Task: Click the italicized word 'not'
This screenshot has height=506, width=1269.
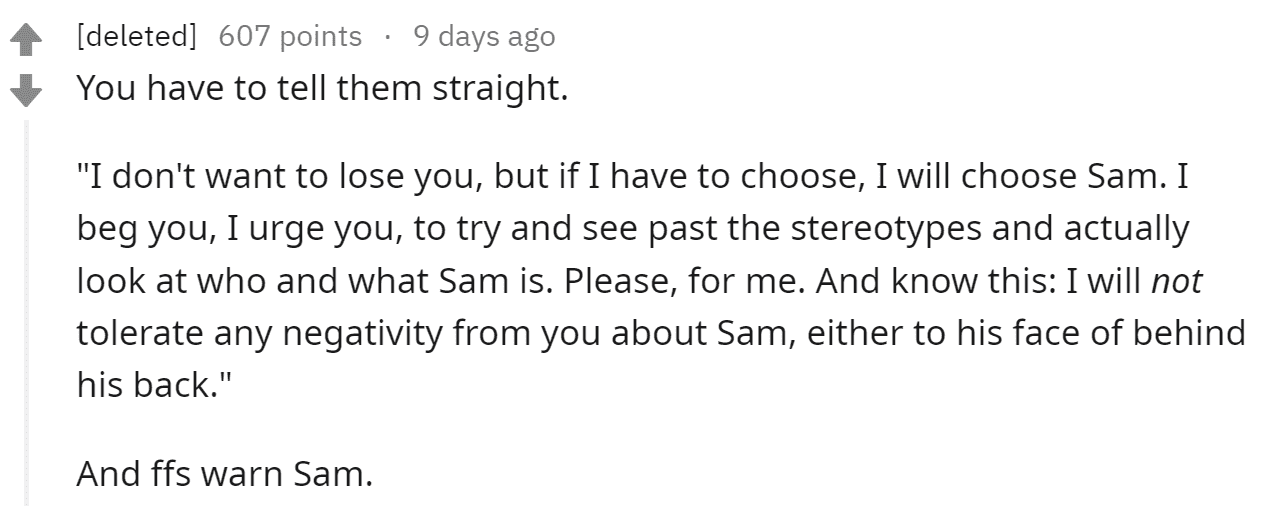Action: coord(1176,282)
